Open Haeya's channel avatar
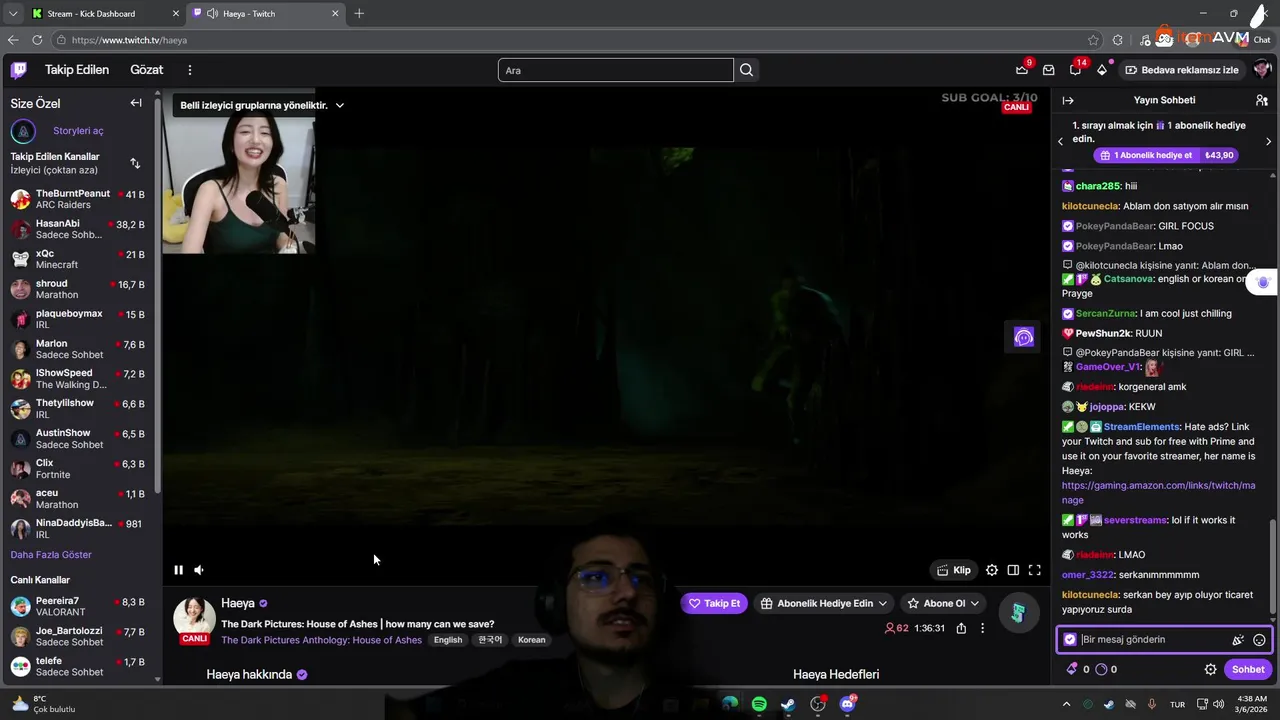The height and width of the screenshot is (720, 1280). 194,618
